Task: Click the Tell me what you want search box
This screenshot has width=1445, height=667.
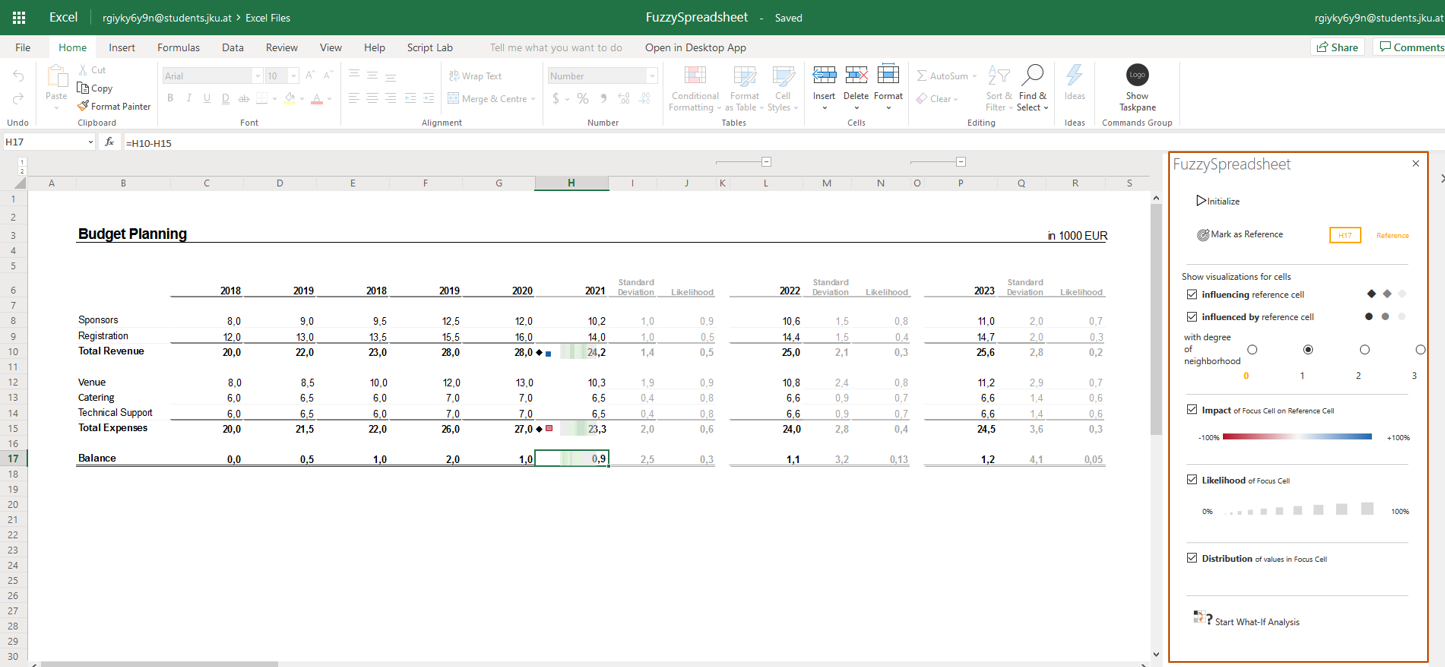Action: (556, 47)
